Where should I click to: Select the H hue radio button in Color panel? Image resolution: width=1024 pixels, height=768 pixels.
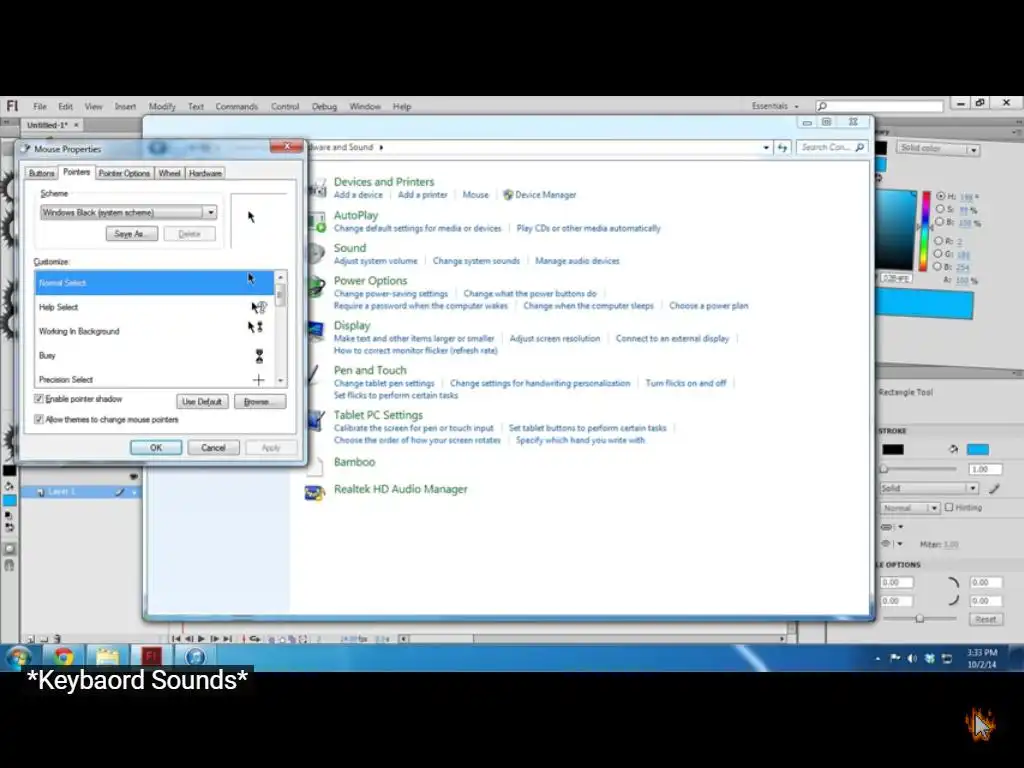tap(940, 196)
